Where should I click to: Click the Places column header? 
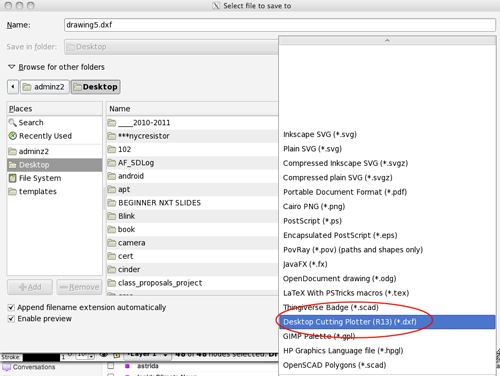click(x=55, y=109)
